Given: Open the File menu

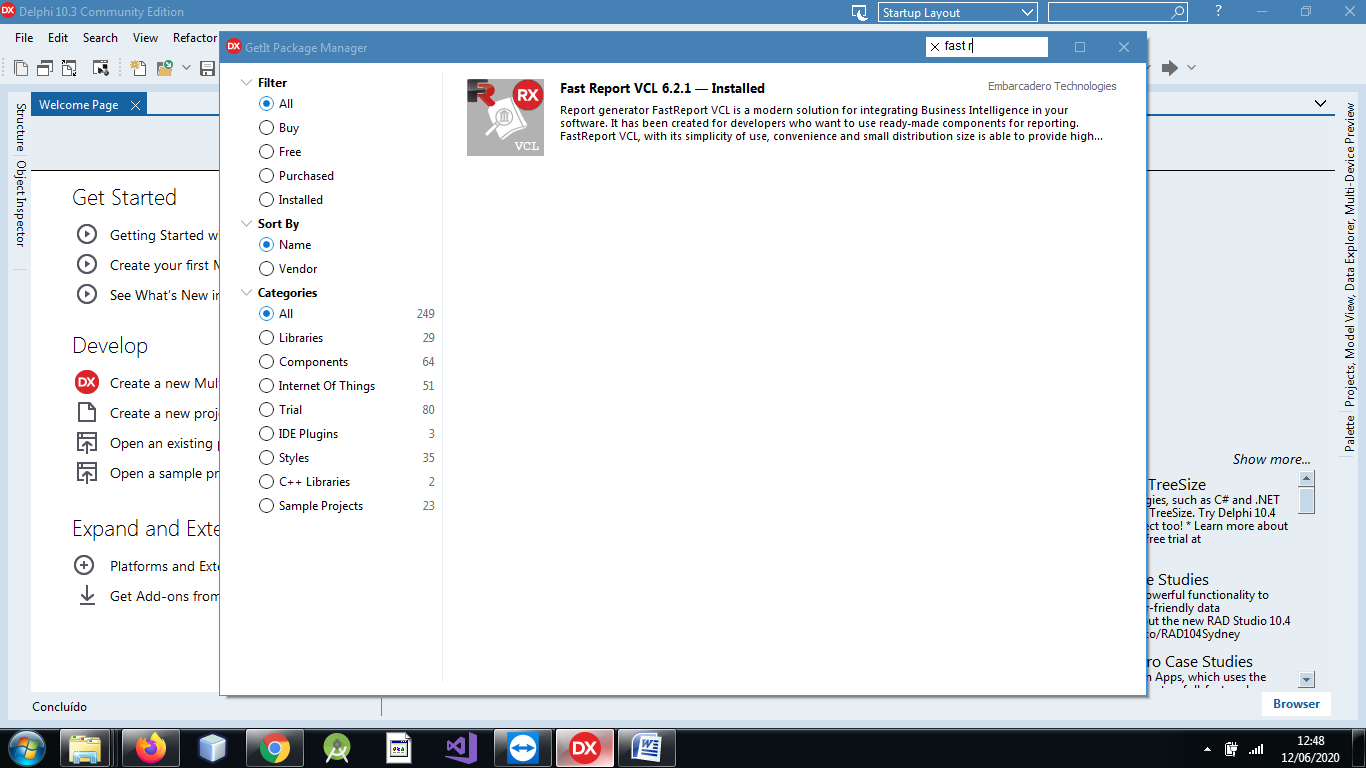Looking at the screenshot, I should point(25,37).
